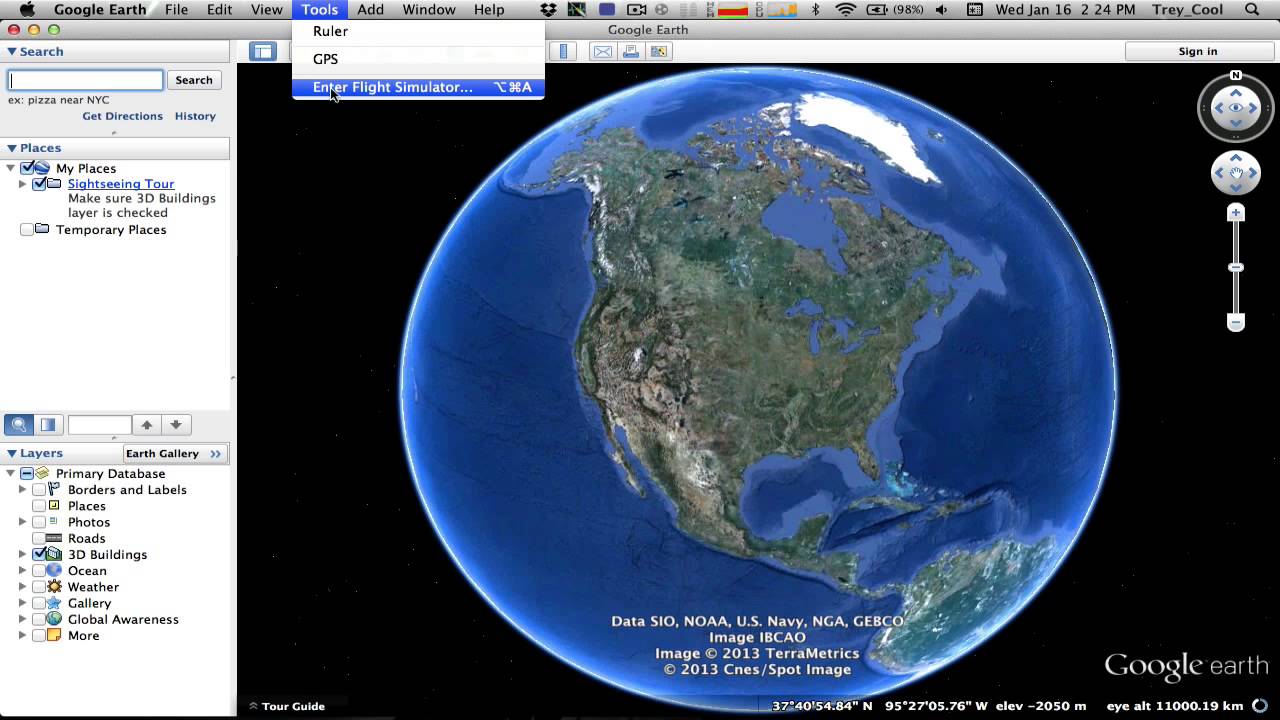Move selection down with the down arrow button
Image resolution: width=1280 pixels, height=720 pixels.
coord(176,425)
